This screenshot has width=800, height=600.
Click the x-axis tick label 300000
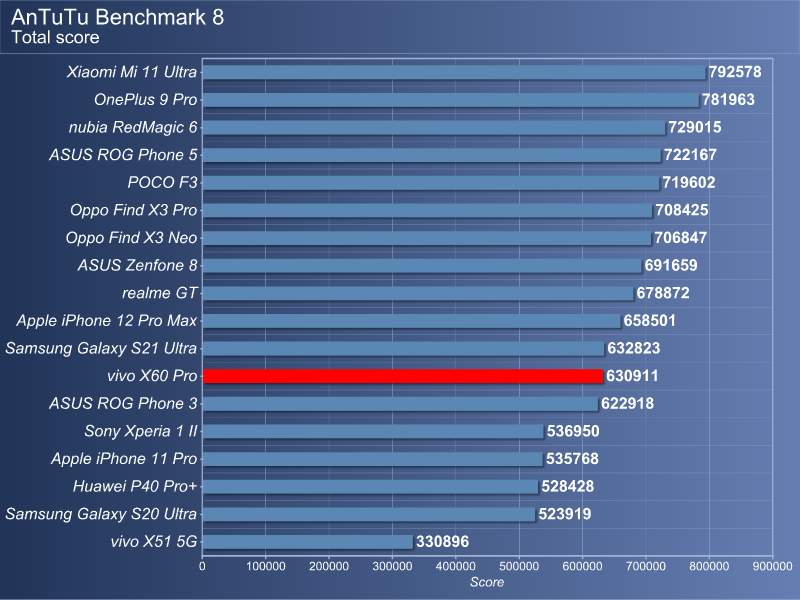pyautogui.click(x=392, y=566)
